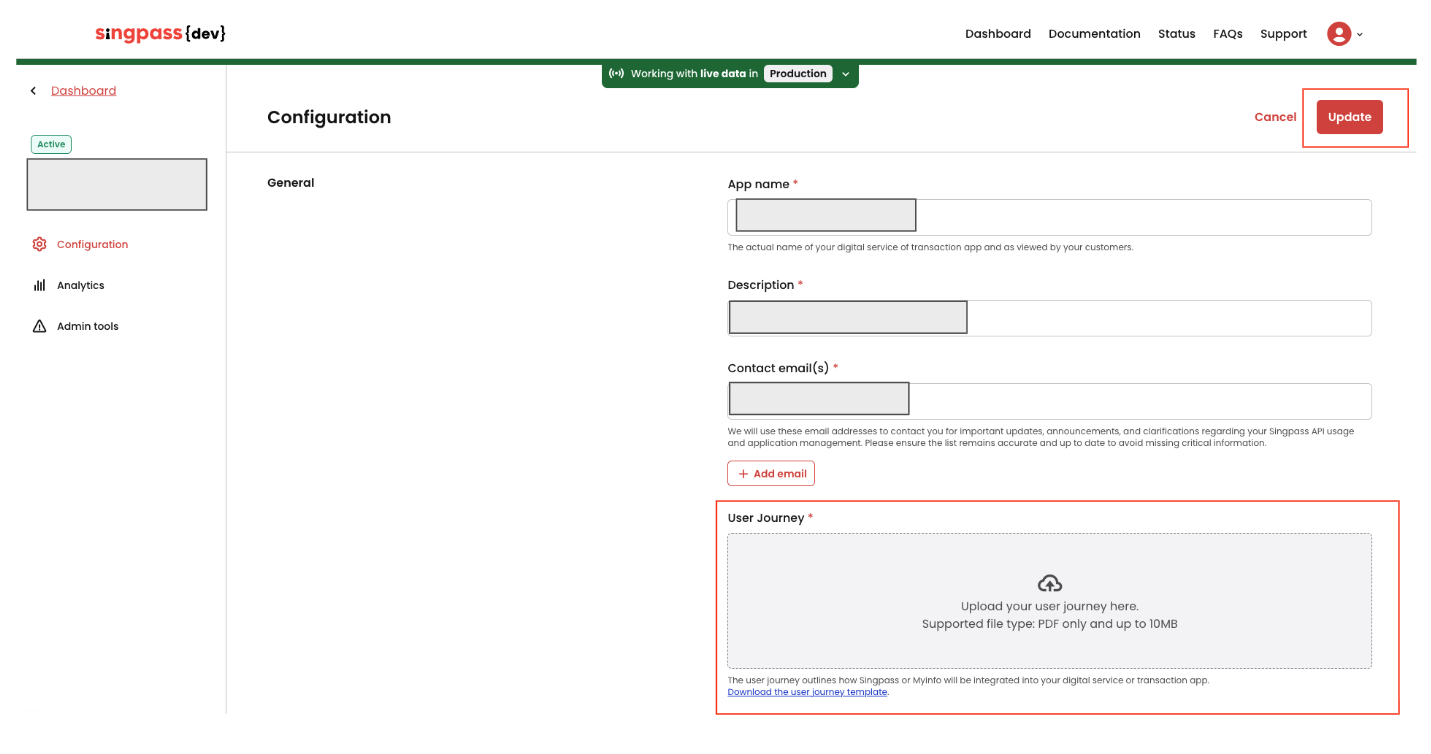Click into the App name field
The height and width of the screenshot is (754, 1431).
[x=1049, y=217]
